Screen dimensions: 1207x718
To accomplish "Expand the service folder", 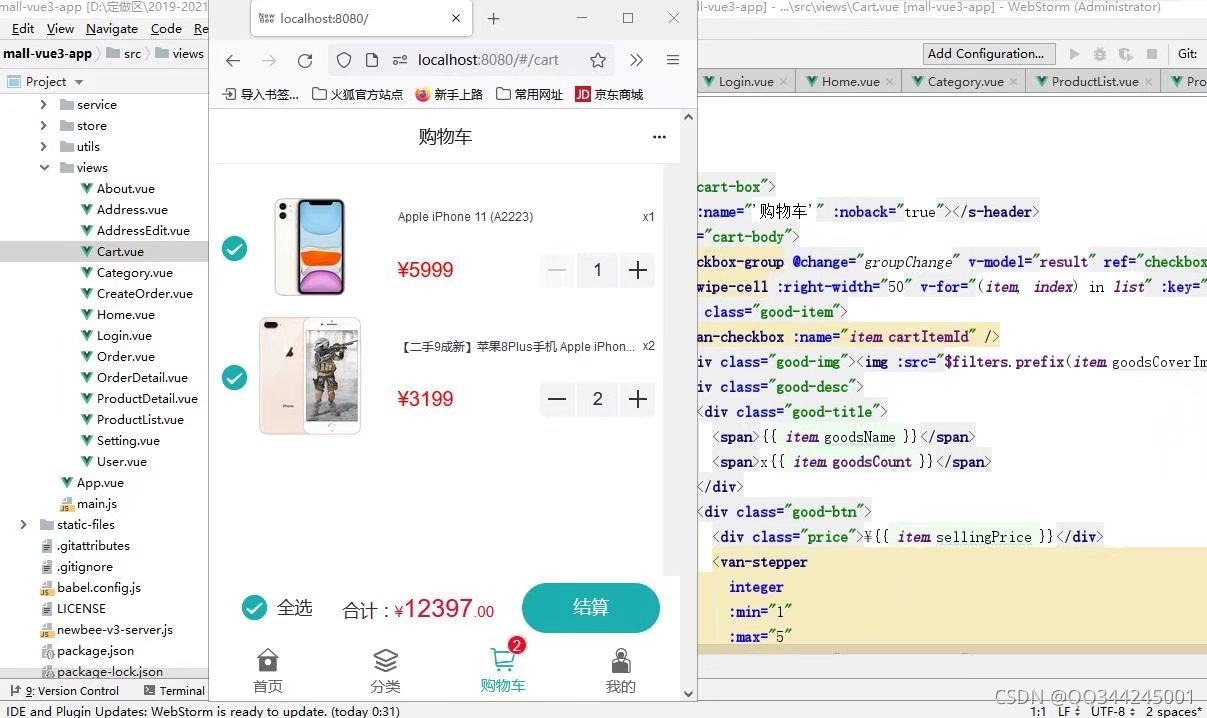I will pos(43,104).
